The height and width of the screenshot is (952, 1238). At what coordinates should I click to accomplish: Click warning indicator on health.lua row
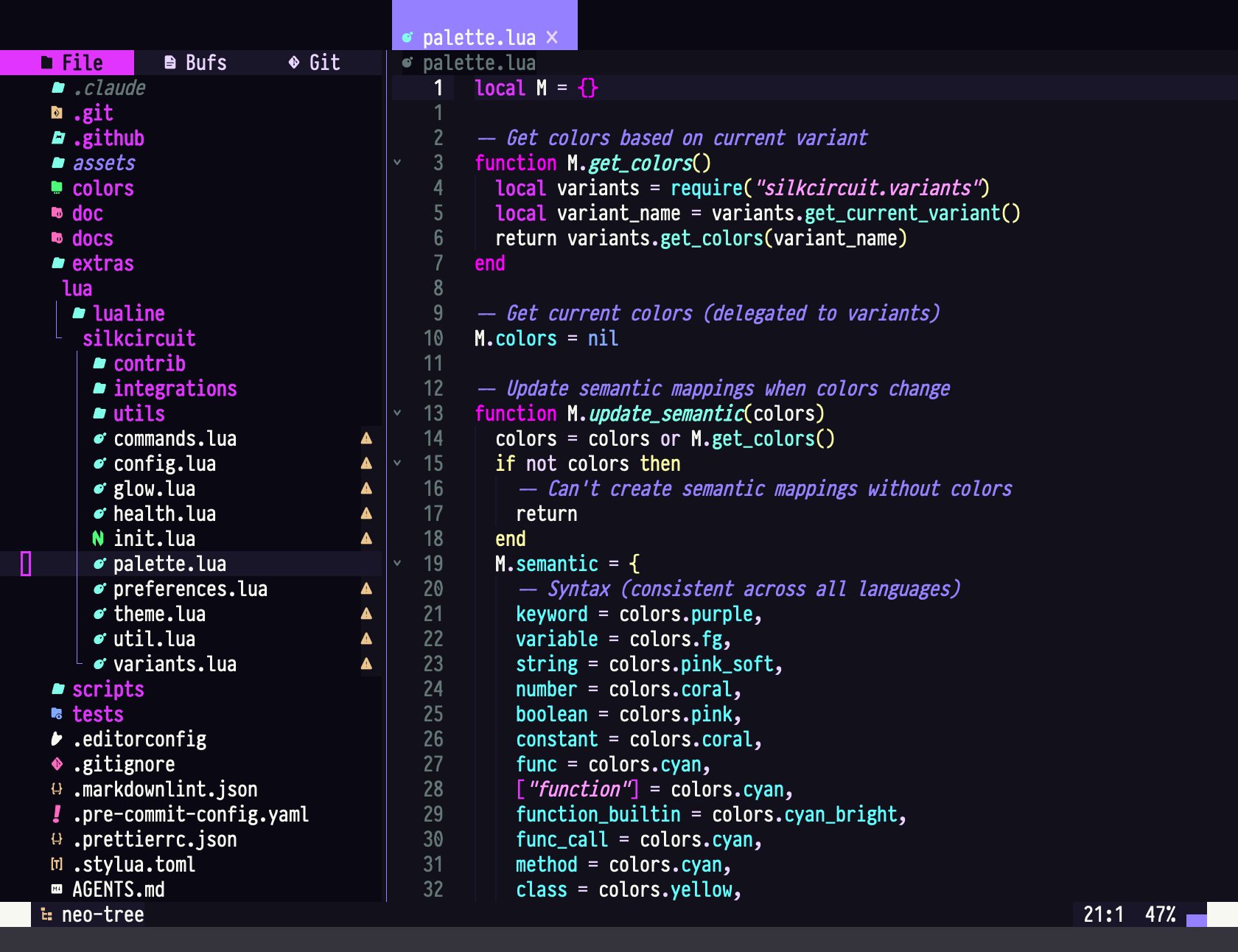click(366, 514)
